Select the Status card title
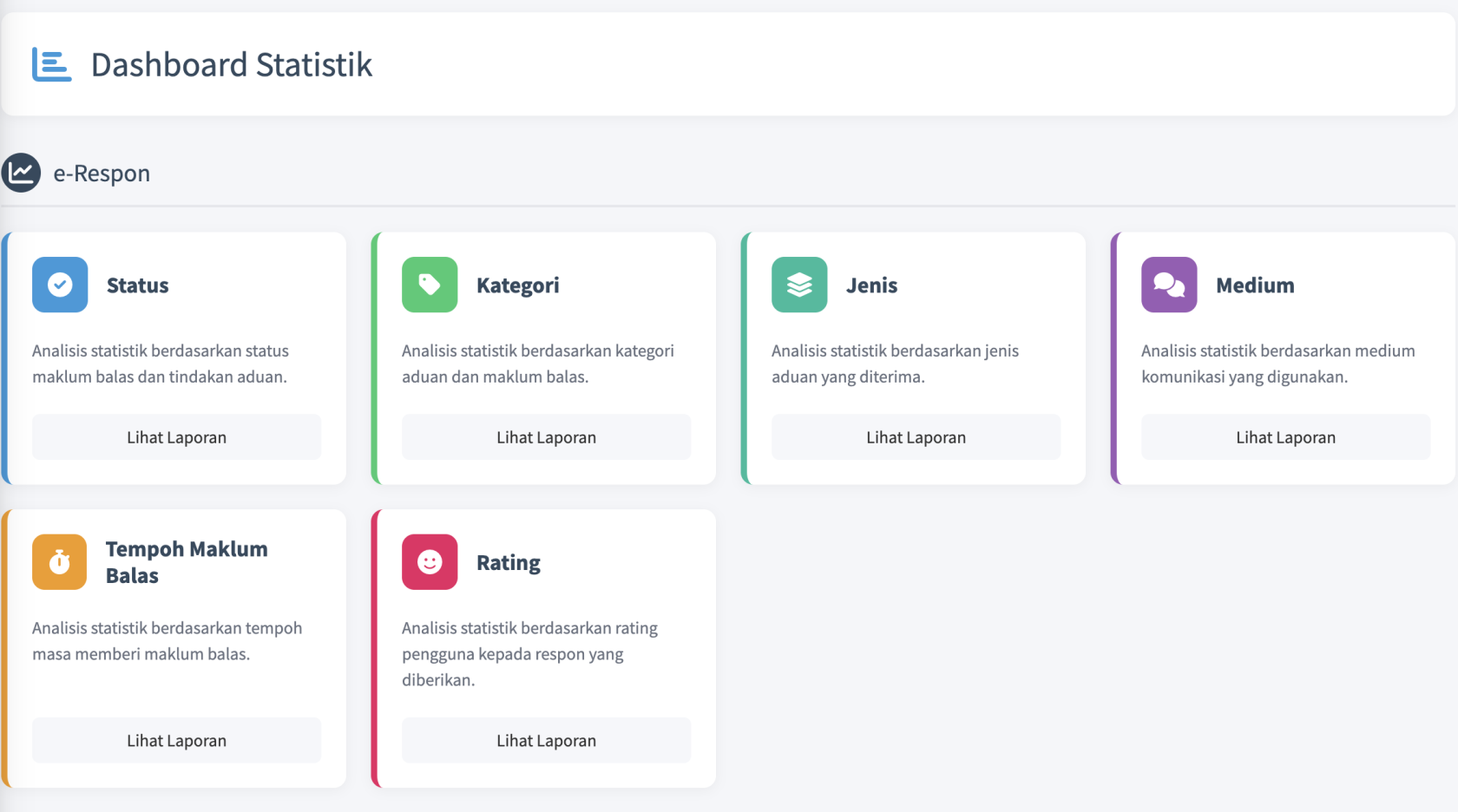 click(138, 285)
